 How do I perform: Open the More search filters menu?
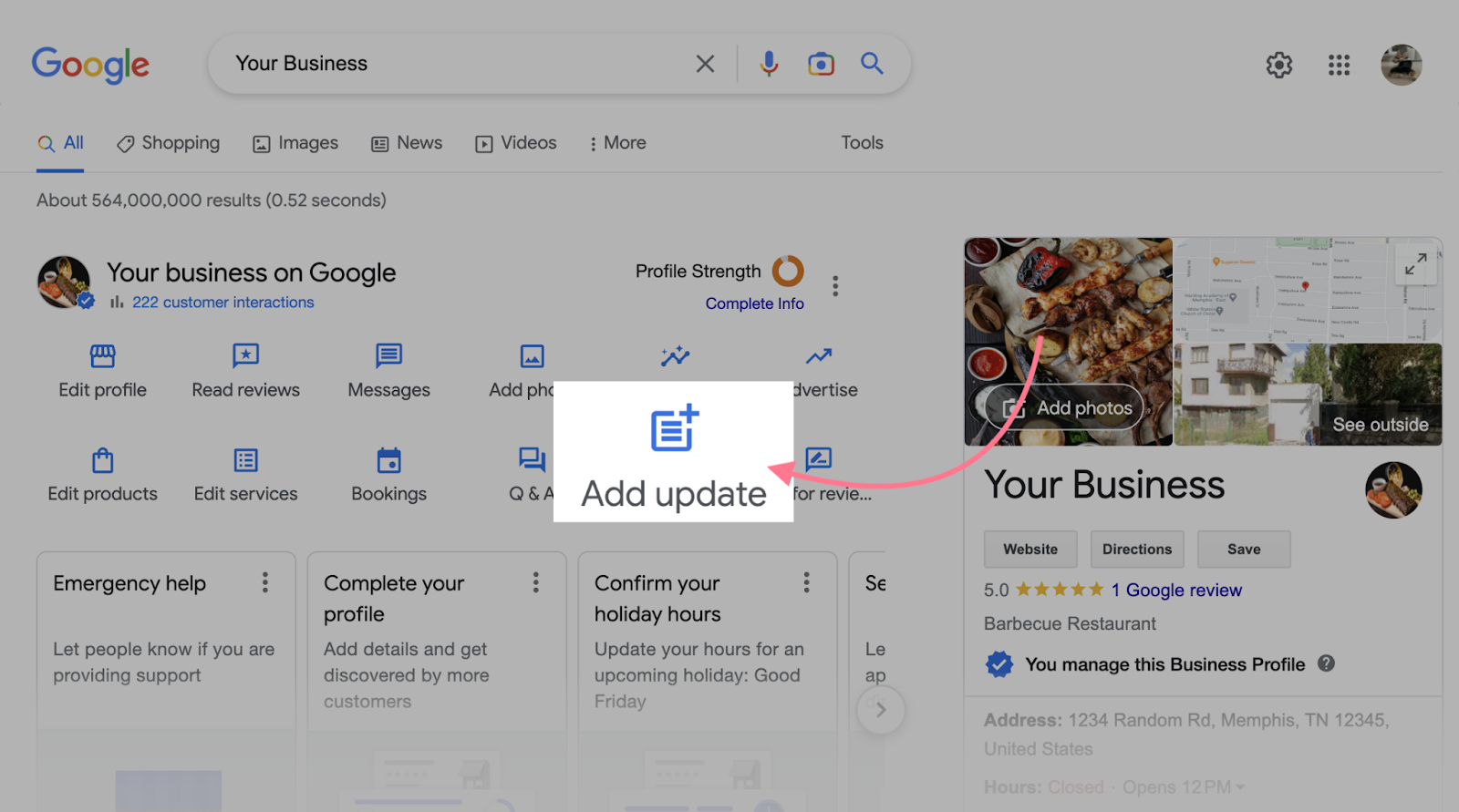[x=617, y=143]
